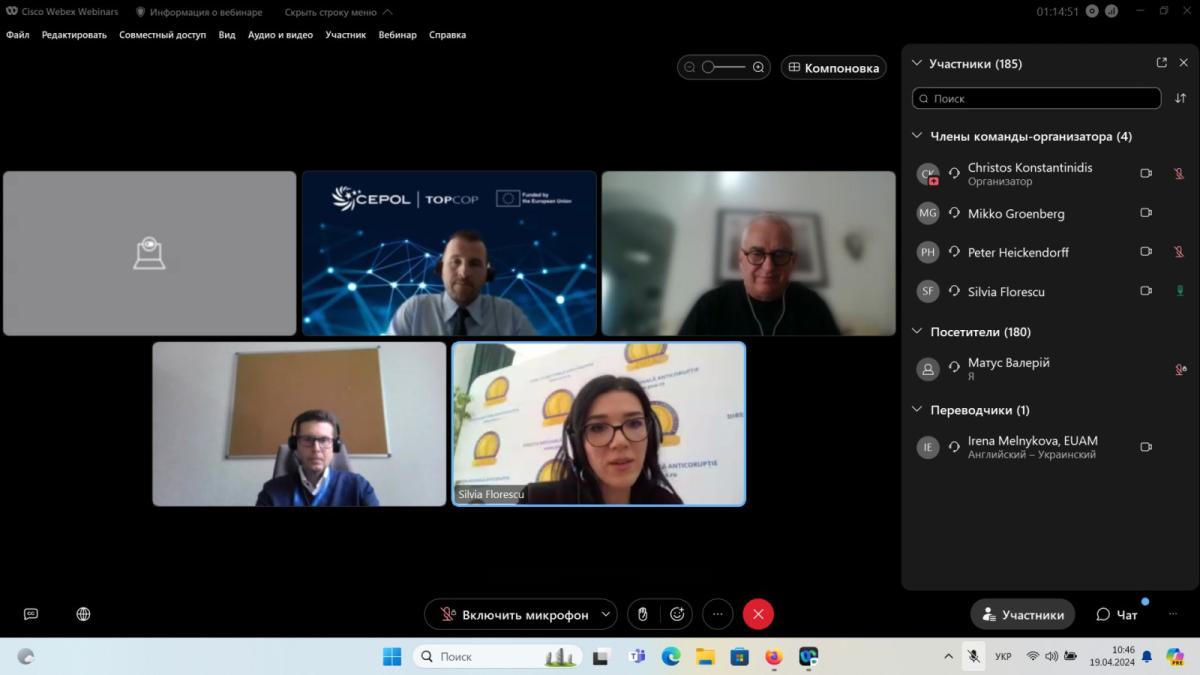Select Mikko Groenberg in participant list
The height and width of the screenshot is (675, 1200).
click(1050, 213)
